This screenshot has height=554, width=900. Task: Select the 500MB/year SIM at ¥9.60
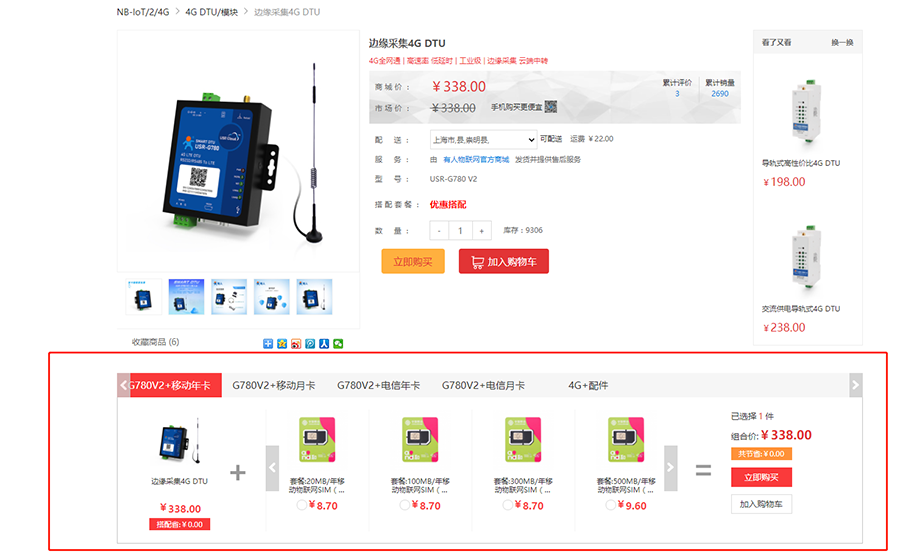611,505
